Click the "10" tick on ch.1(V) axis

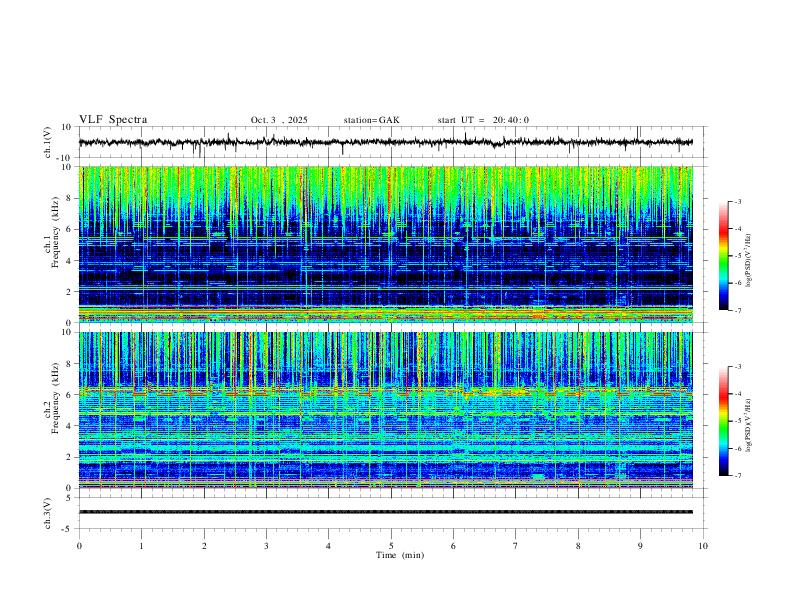coord(66,127)
